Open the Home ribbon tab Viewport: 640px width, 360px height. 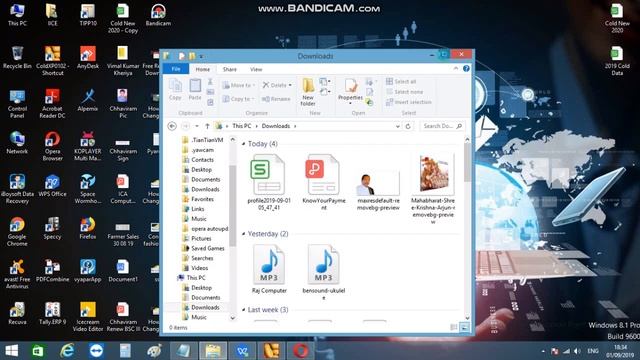[x=202, y=69]
